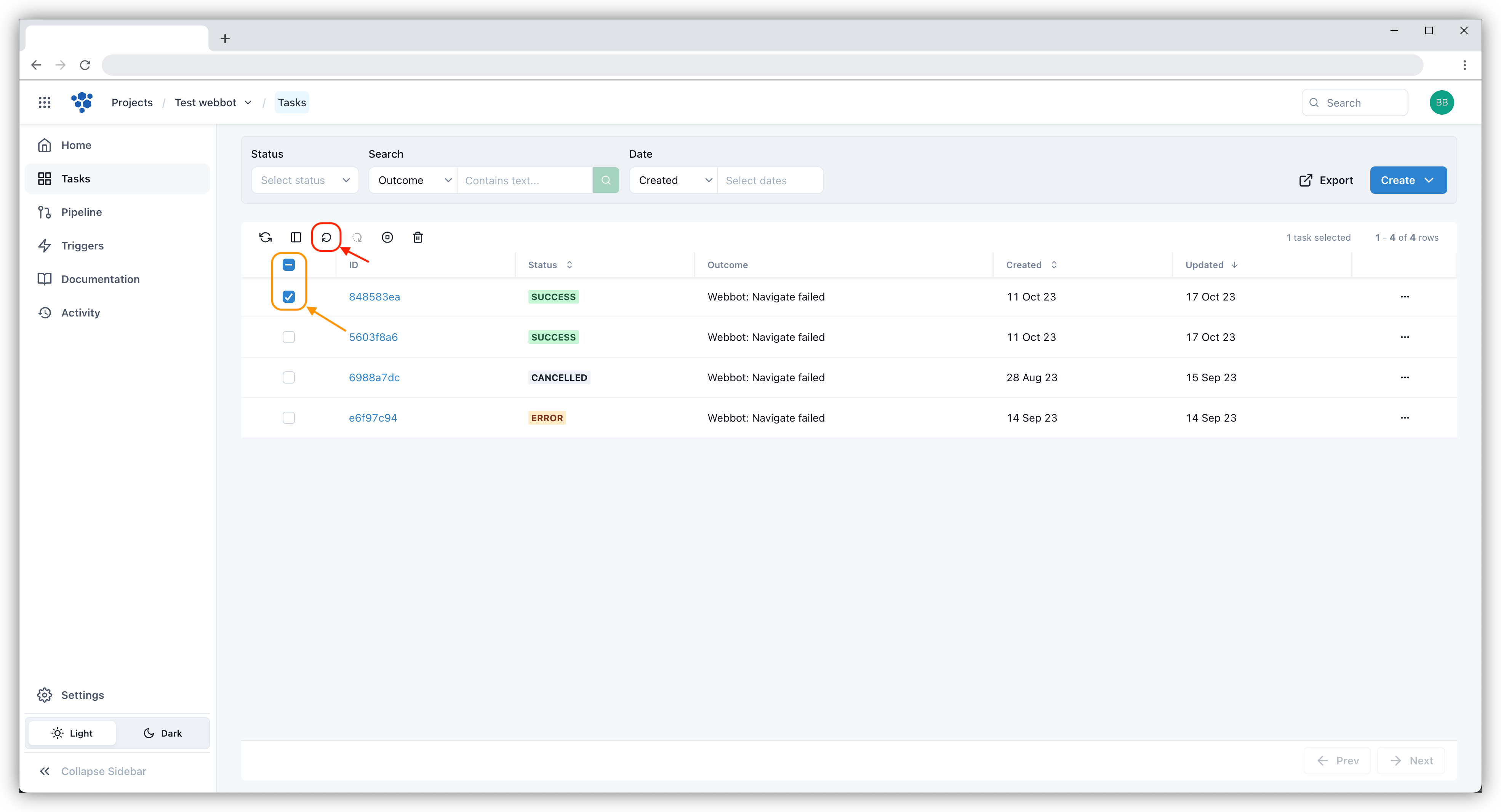Screen dimensions: 1501x812
Task: Click the search magnifier icon next to Contains text
Action: coord(606,180)
